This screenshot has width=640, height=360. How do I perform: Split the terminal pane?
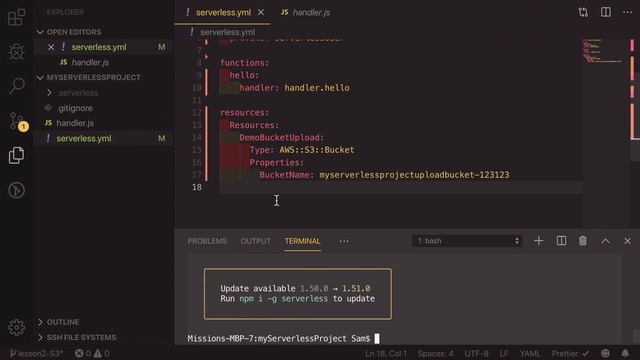561,241
